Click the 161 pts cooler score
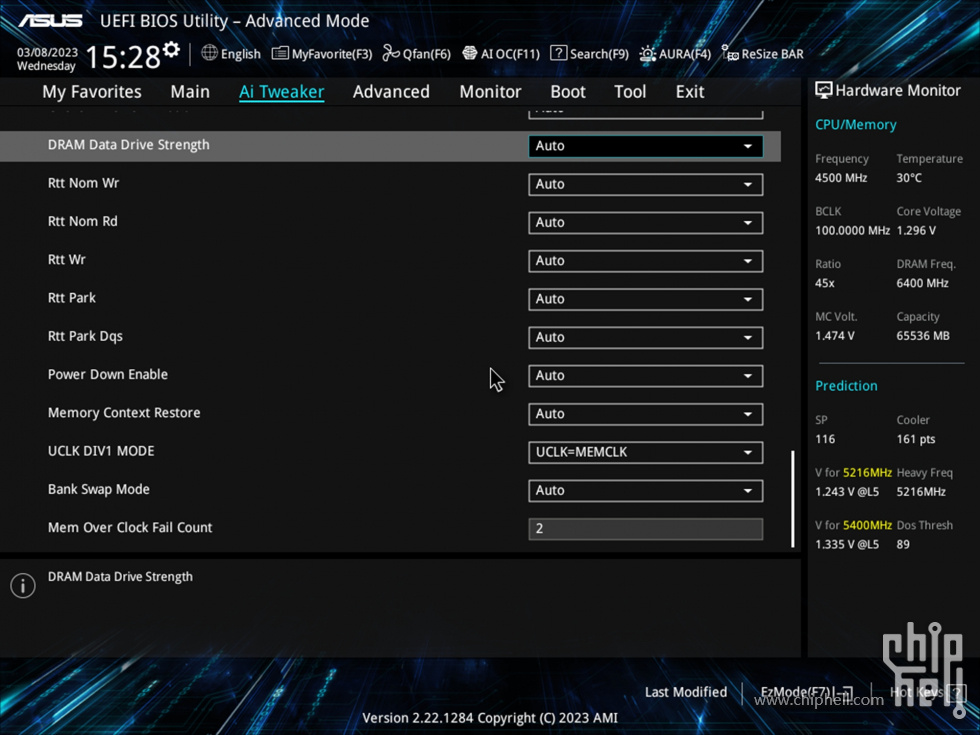The width and height of the screenshot is (980, 735). coord(916,439)
